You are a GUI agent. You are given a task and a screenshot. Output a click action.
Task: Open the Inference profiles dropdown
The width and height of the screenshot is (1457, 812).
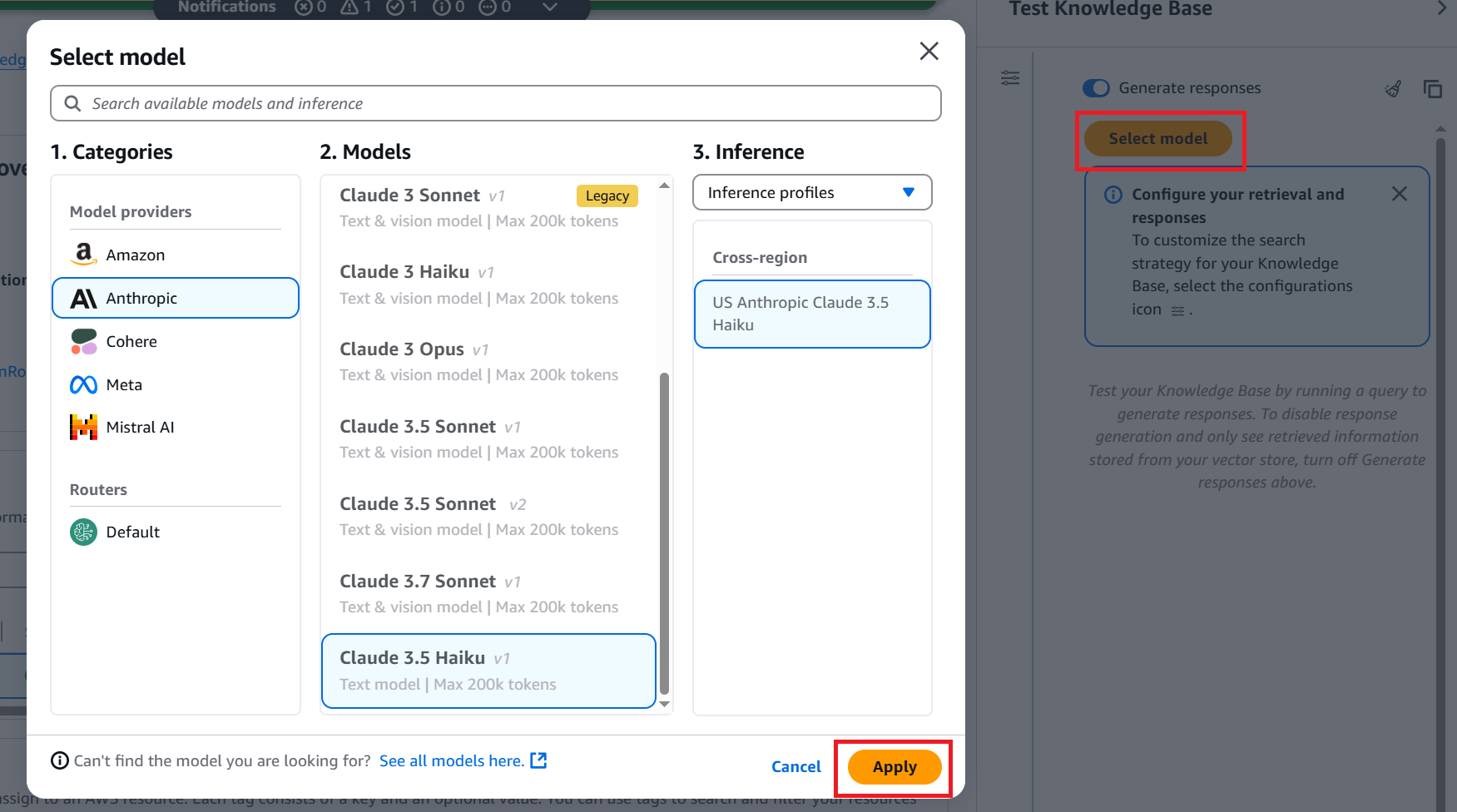click(812, 192)
